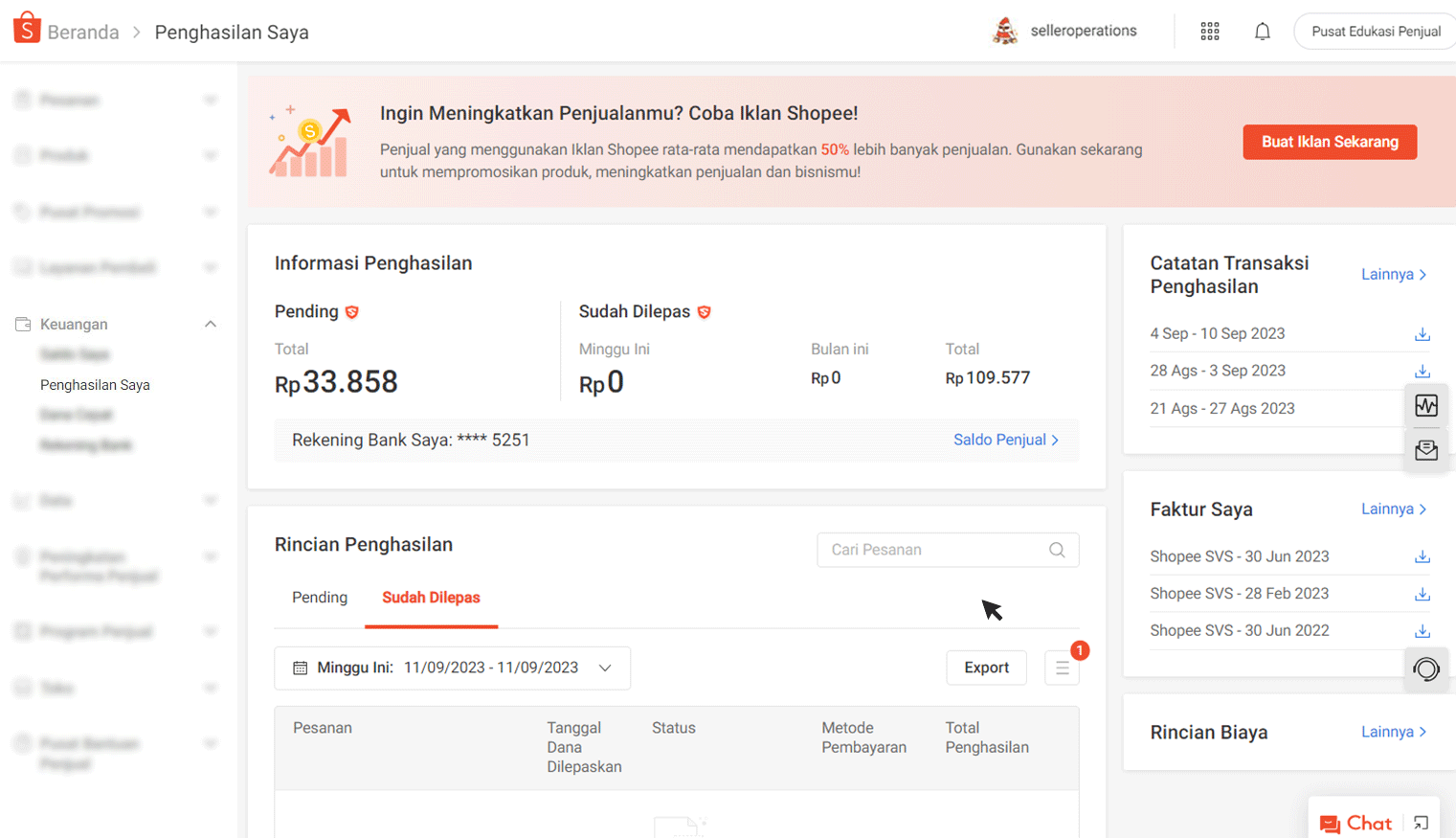Download the 4 Sep - 10 Sep 2023 report
1456x838 pixels.
coord(1422,334)
